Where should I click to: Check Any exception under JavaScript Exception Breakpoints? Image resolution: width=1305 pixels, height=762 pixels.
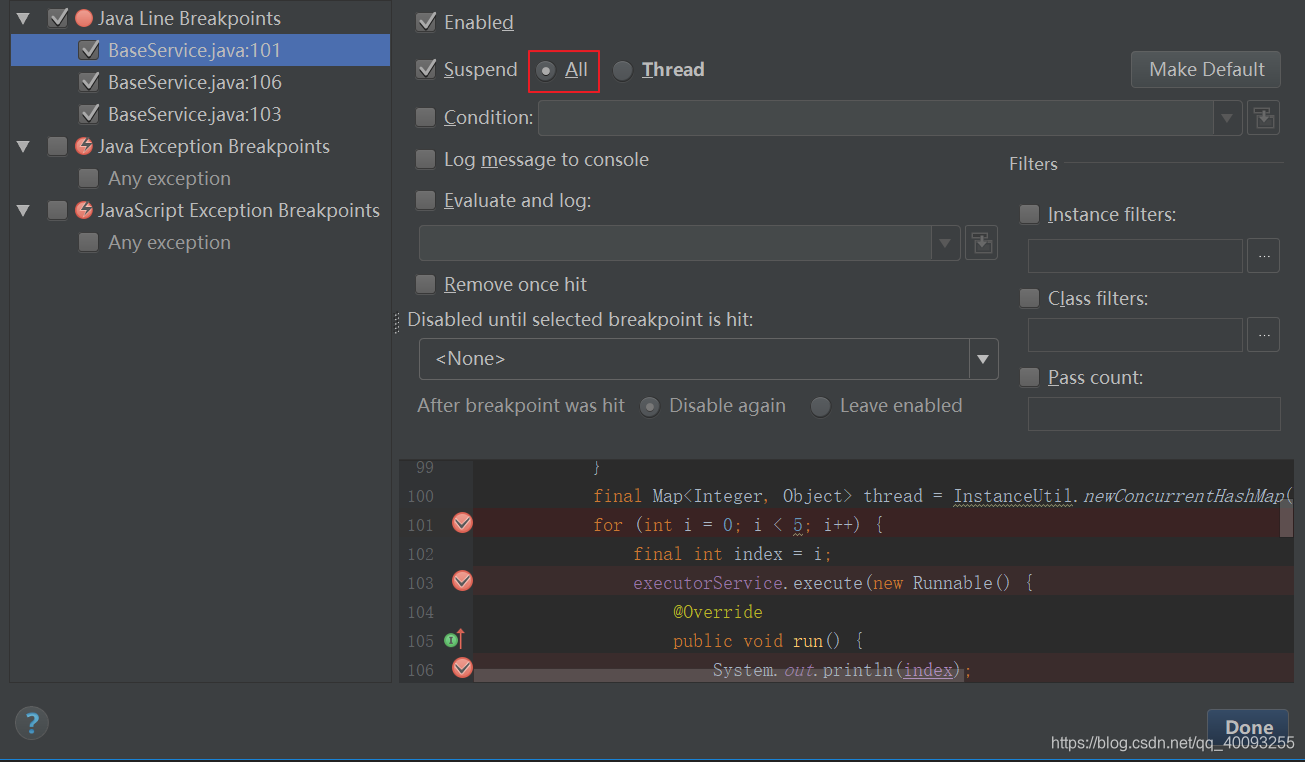click(89, 242)
